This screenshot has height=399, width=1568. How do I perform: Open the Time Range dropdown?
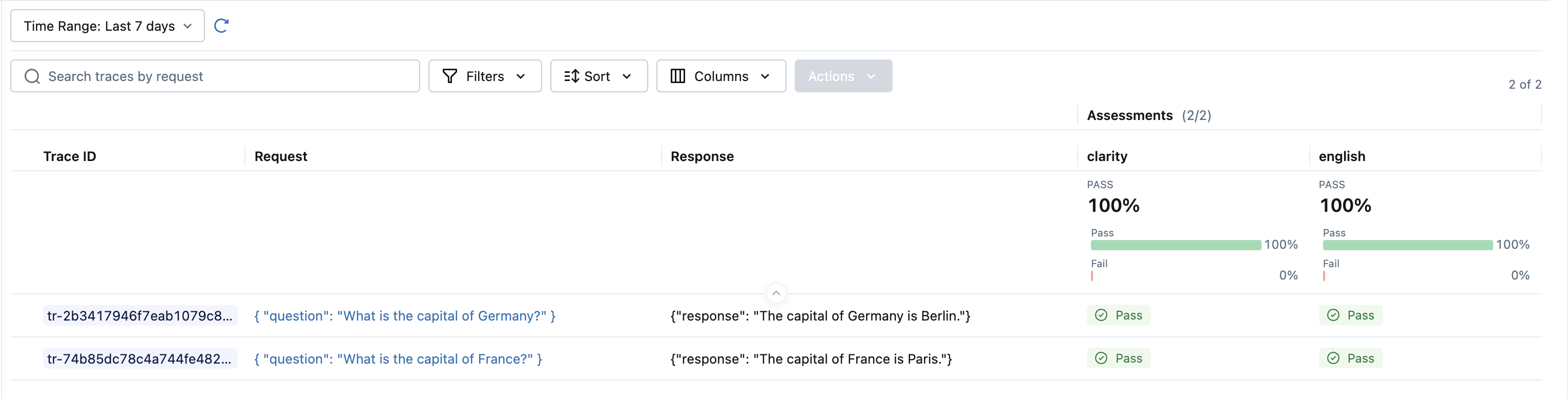107,26
